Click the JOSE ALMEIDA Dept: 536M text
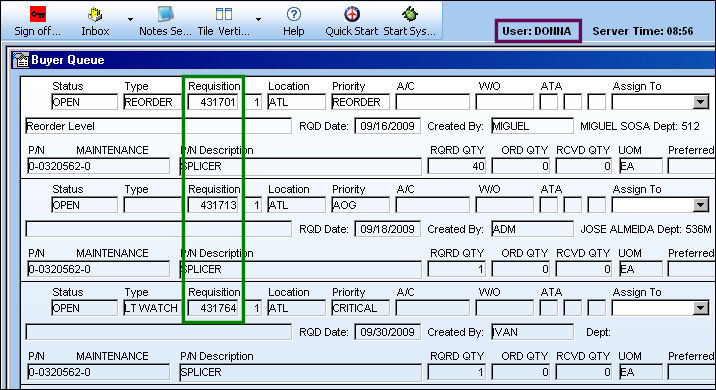 tap(646, 229)
